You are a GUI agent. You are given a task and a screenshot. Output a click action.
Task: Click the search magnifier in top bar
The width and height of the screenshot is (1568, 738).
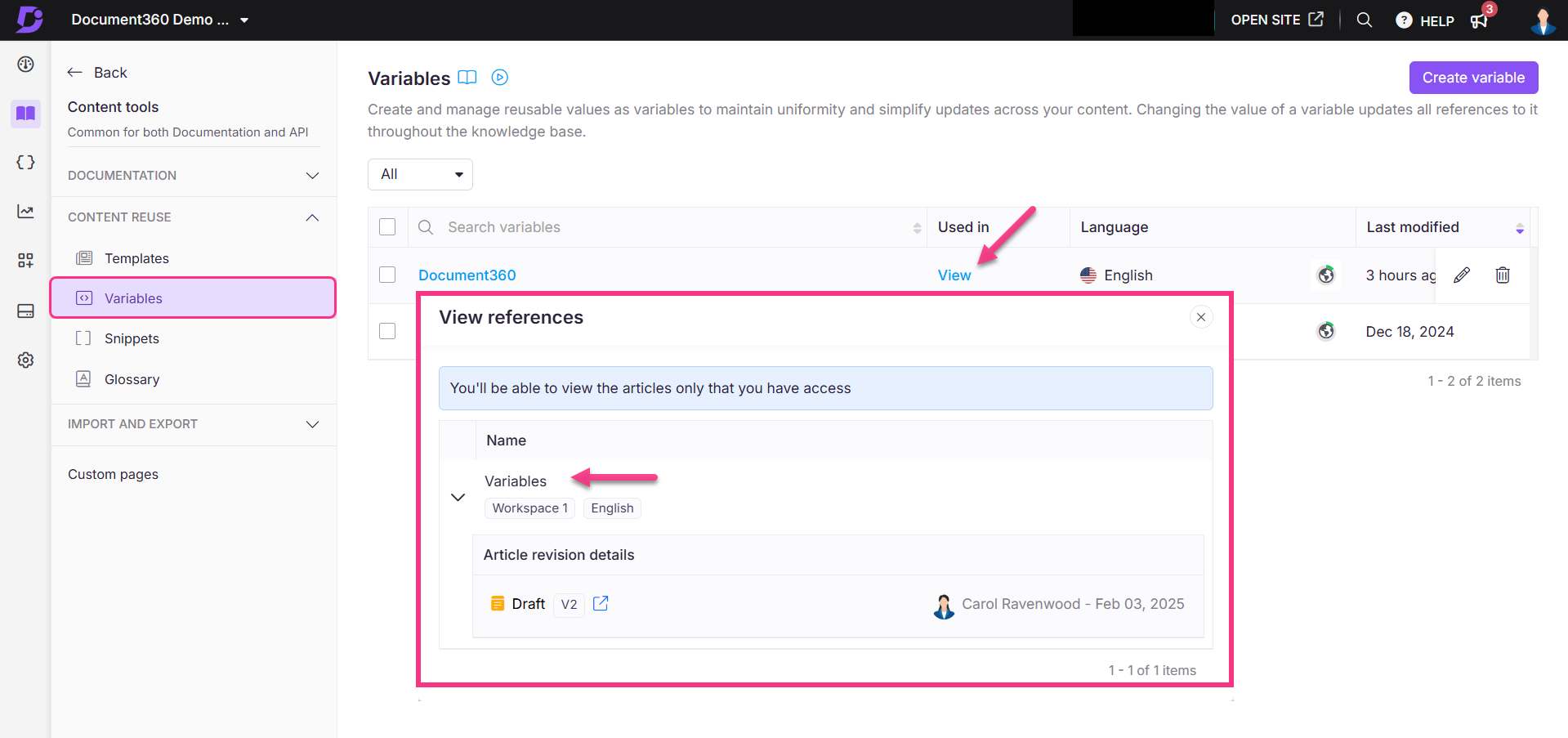[x=1364, y=20]
